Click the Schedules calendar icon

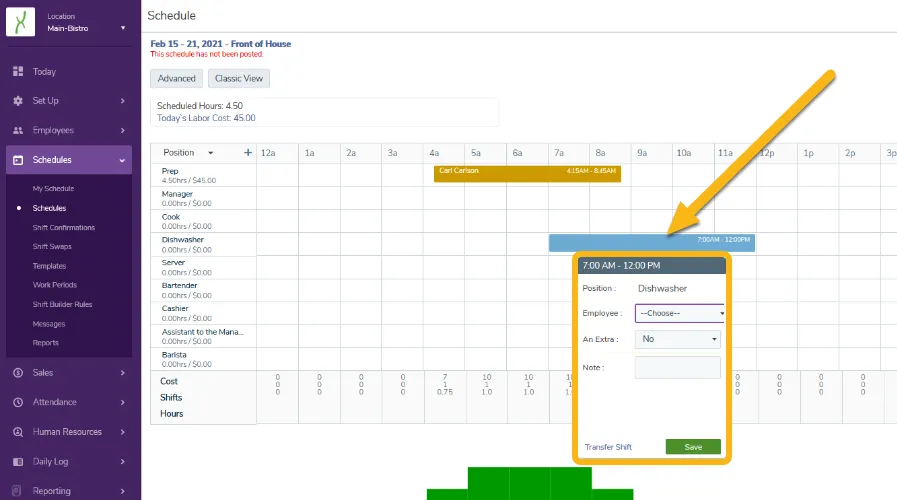18,160
